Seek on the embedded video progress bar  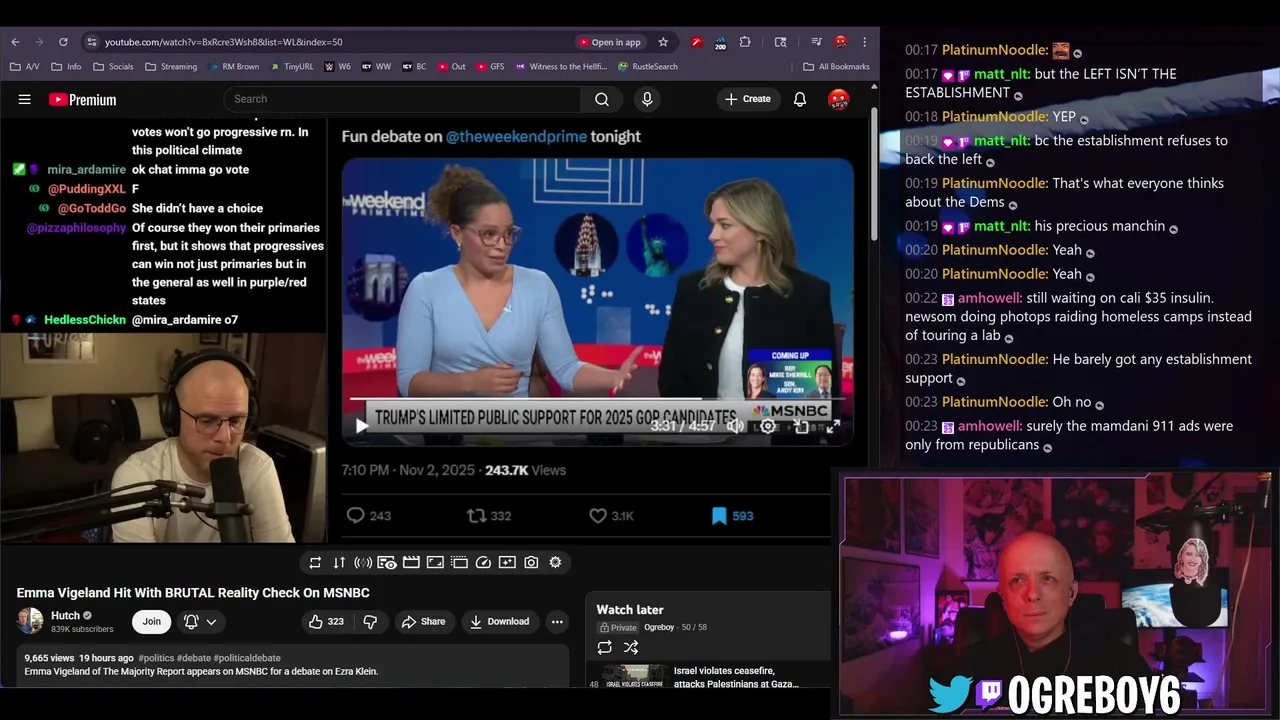(x=597, y=399)
